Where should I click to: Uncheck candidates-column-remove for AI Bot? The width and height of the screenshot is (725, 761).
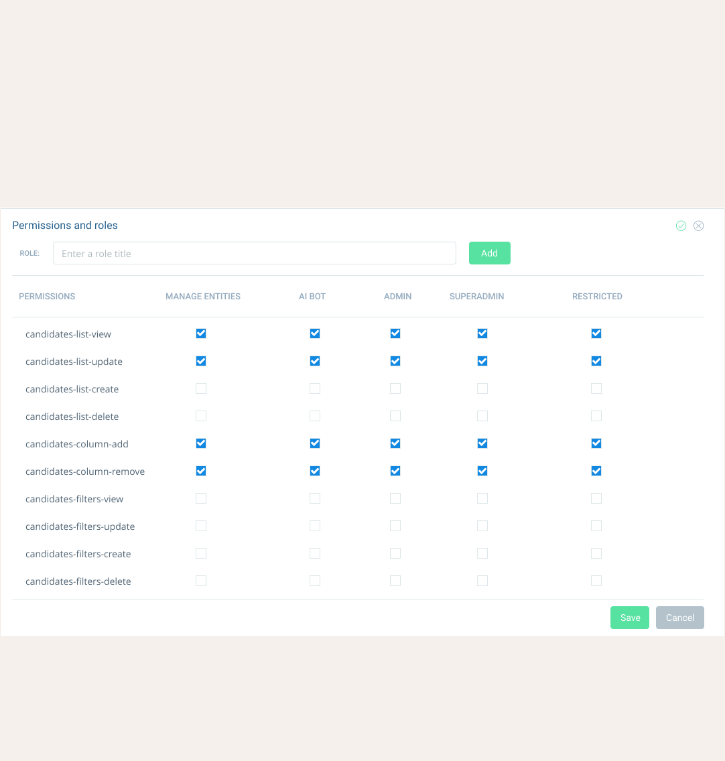pyautogui.click(x=314, y=471)
